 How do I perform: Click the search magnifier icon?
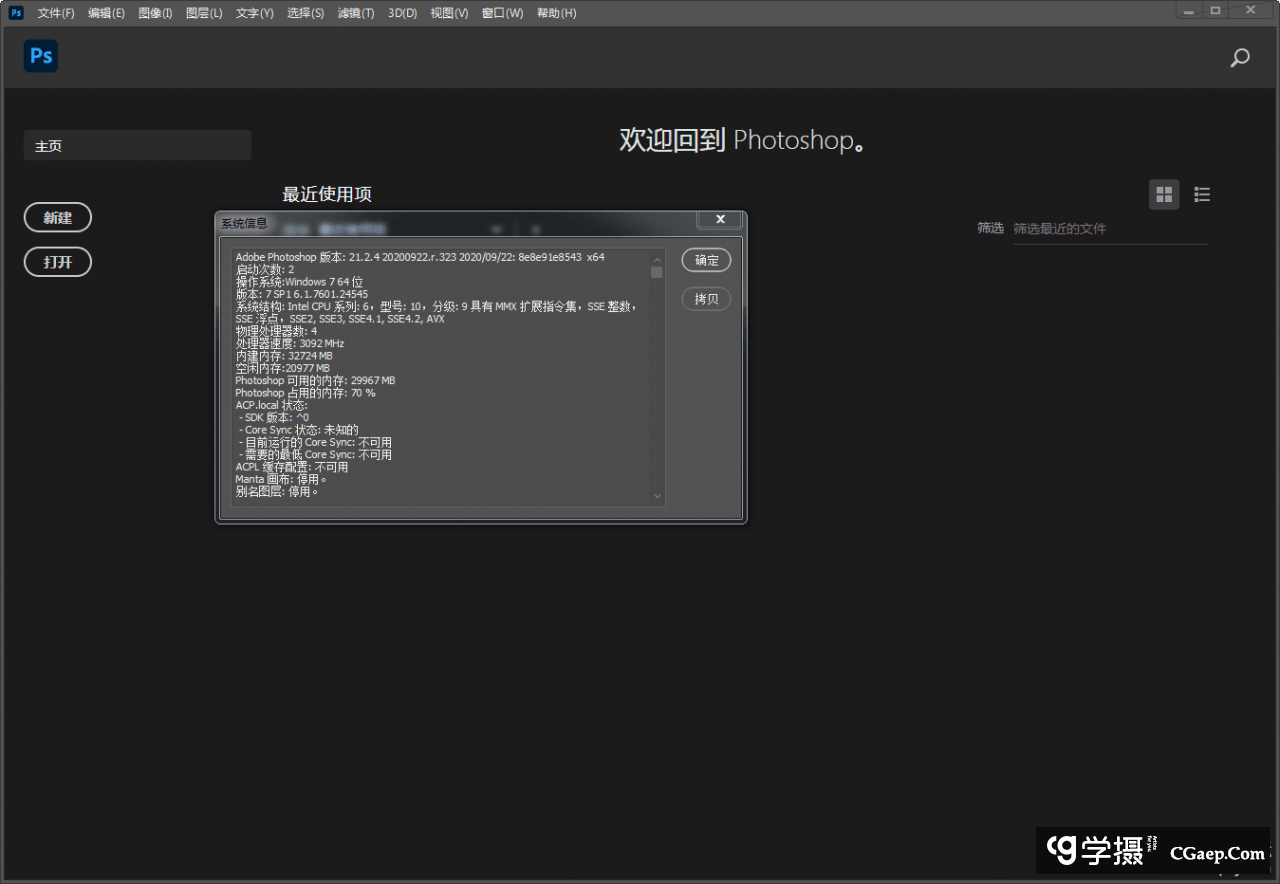point(1240,58)
